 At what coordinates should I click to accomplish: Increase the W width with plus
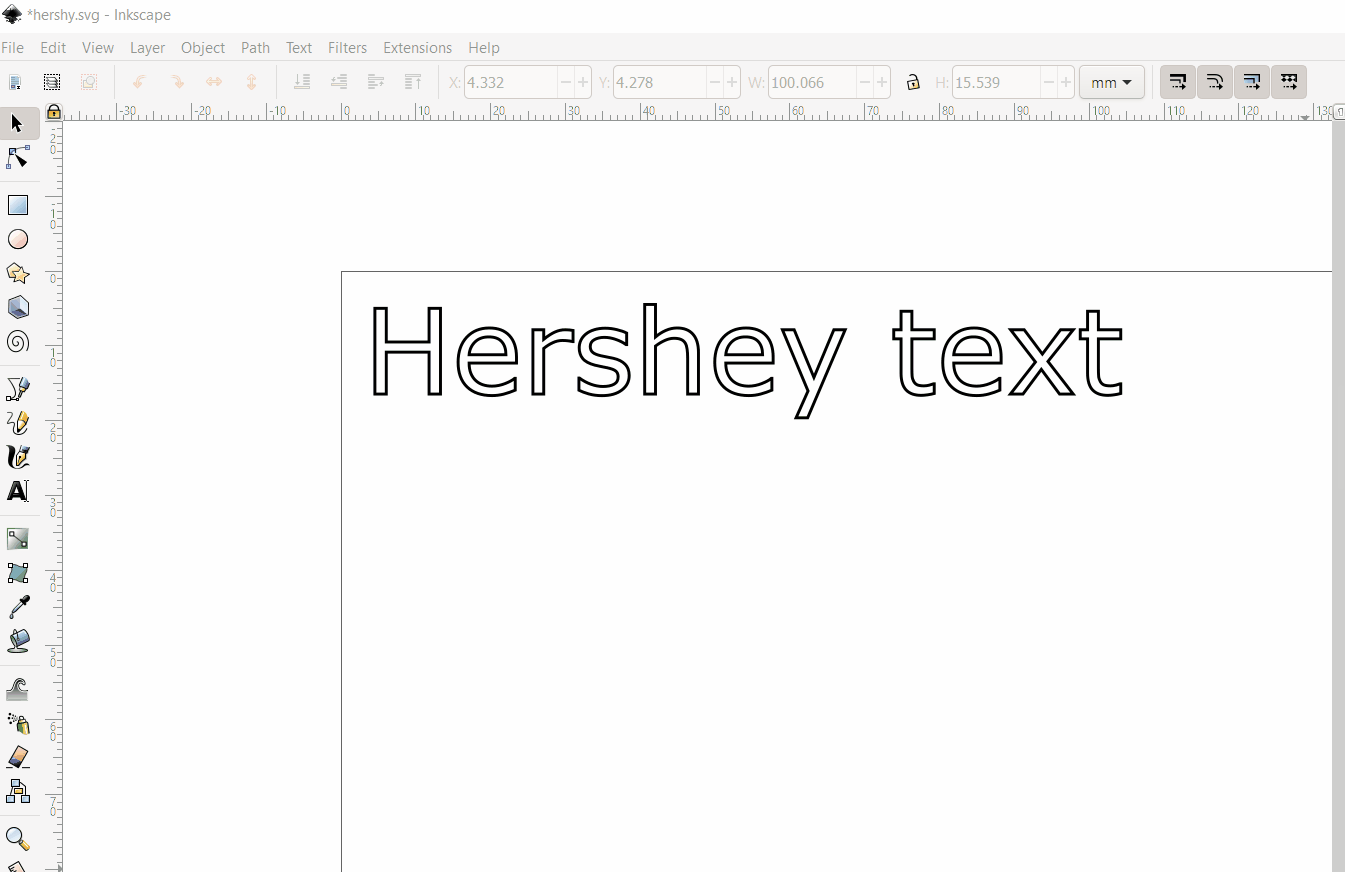point(882,82)
